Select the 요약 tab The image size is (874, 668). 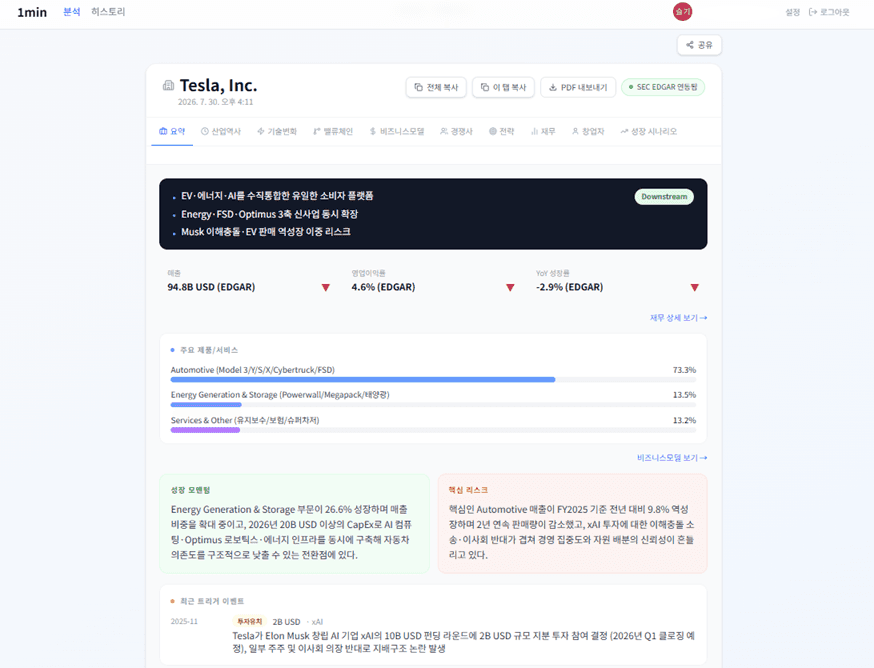tap(172, 132)
